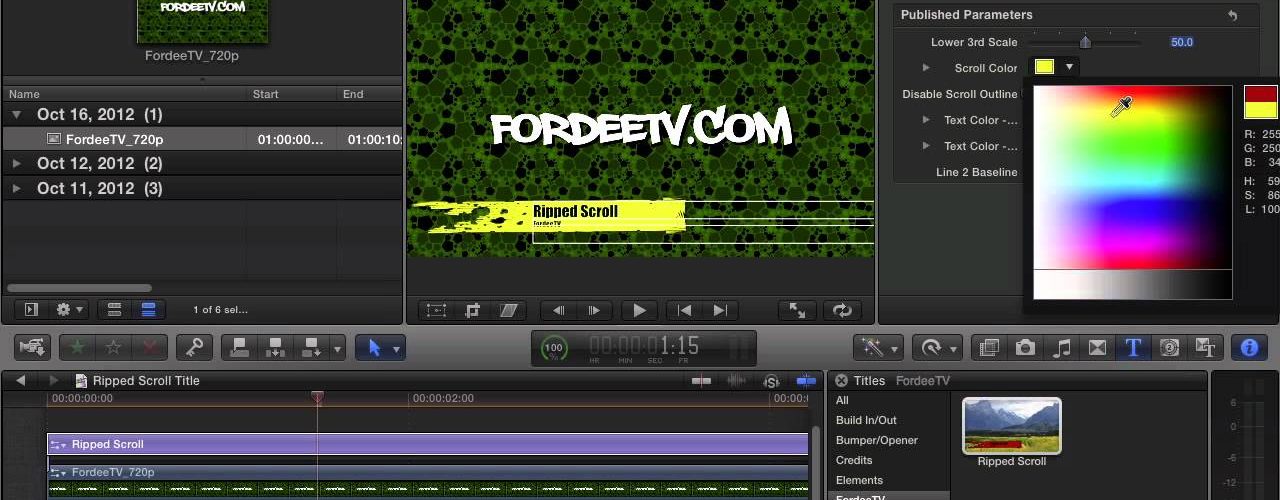Toggle viewer full screen playback
The width and height of the screenshot is (1280, 500).
[797, 311]
